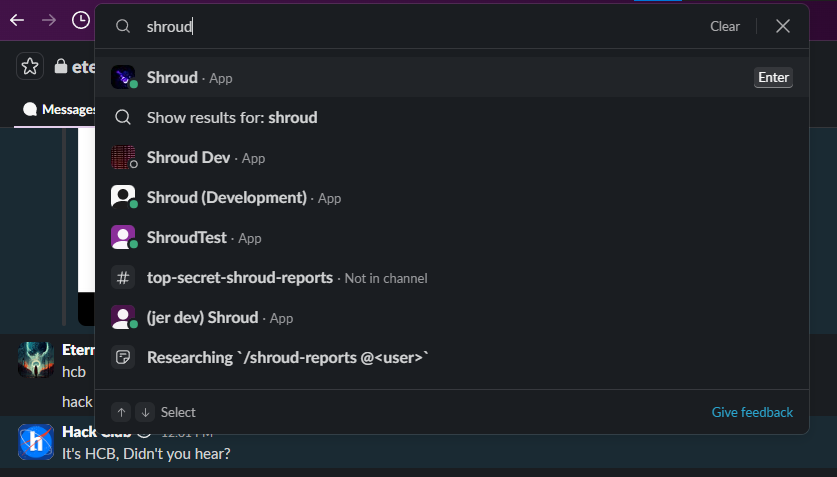Screen dimensions: 837x477
Task: Click the (jer dev) Shroud avatar icon
Action: click(123, 318)
